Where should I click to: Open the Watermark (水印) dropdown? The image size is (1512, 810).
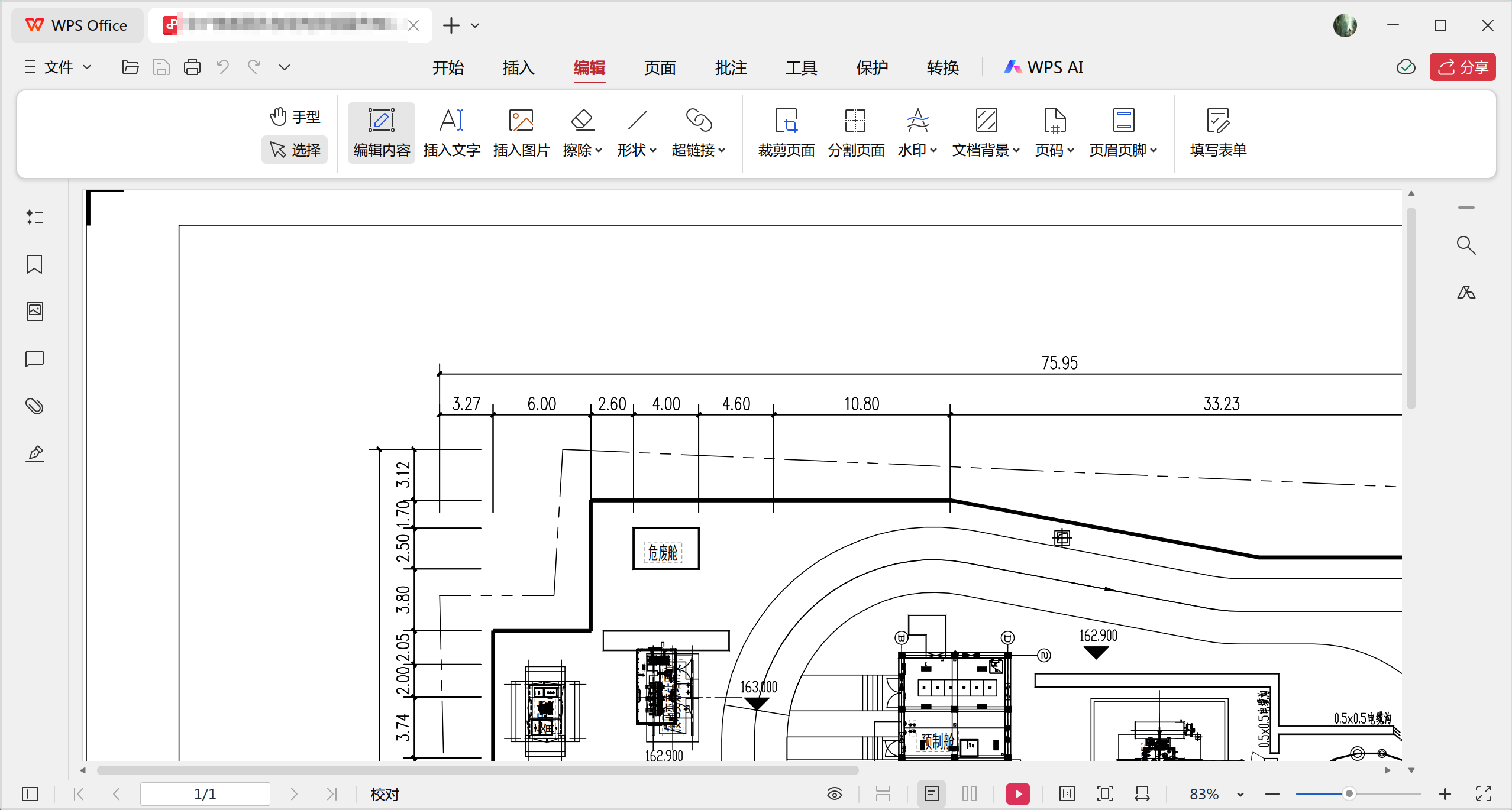click(917, 133)
